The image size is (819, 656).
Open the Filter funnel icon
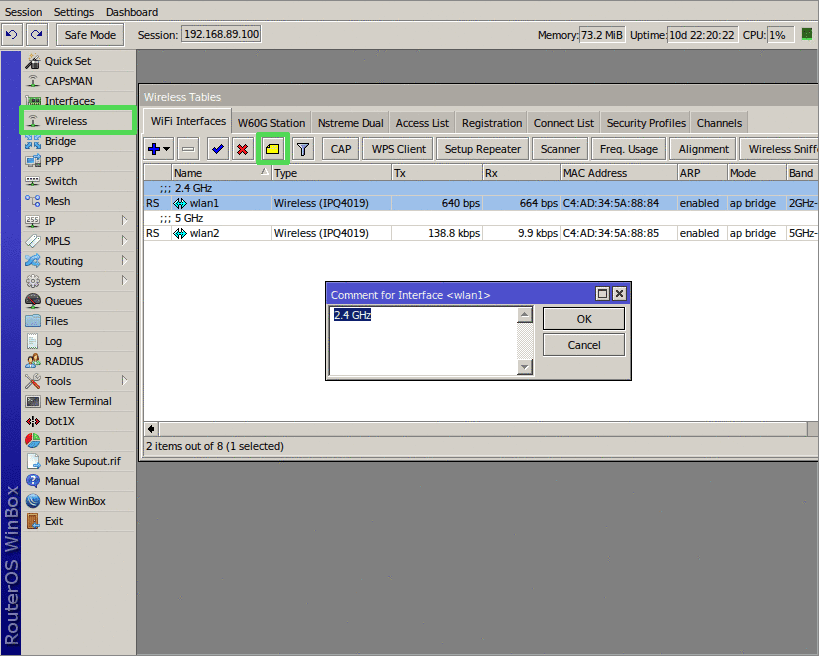coord(303,149)
